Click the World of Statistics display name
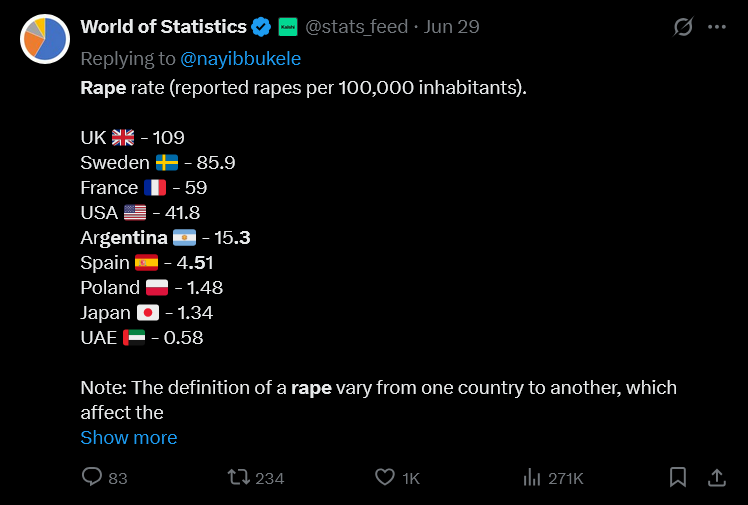 [x=163, y=27]
